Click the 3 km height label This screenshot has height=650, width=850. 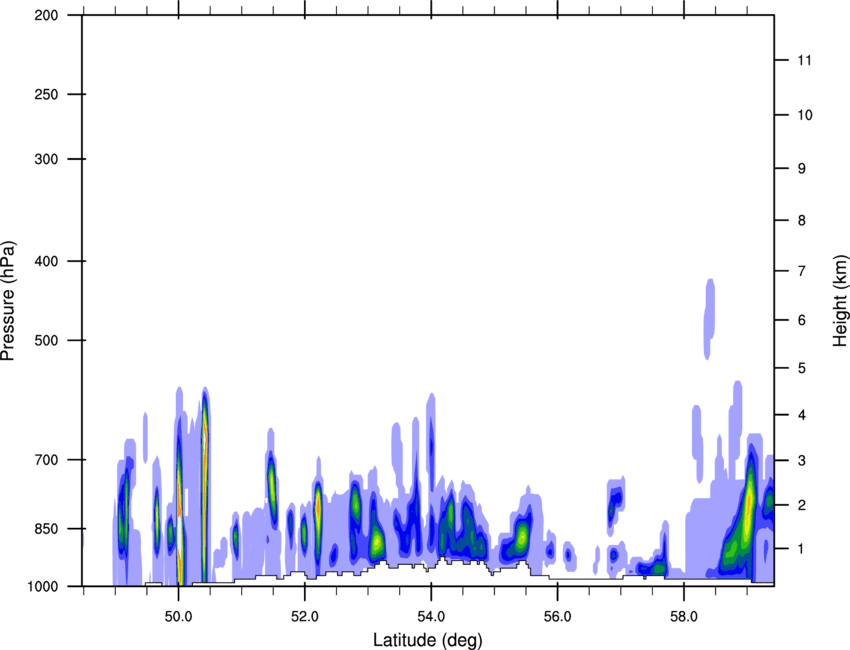[802, 461]
